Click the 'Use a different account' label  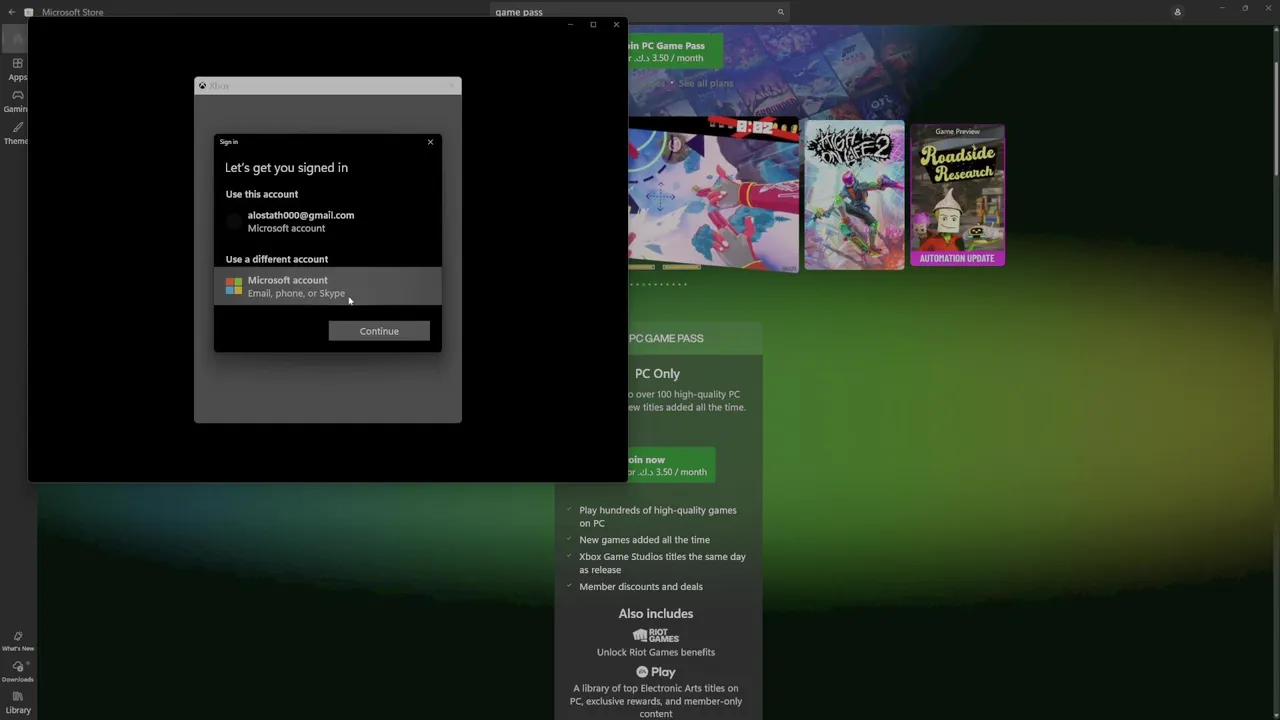click(276, 259)
